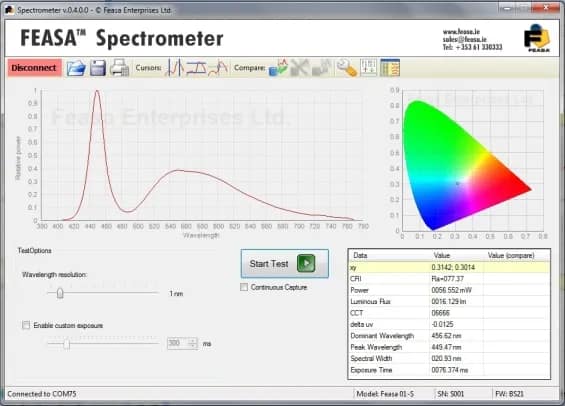Open the calculator-style options icon

pos(369,67)
